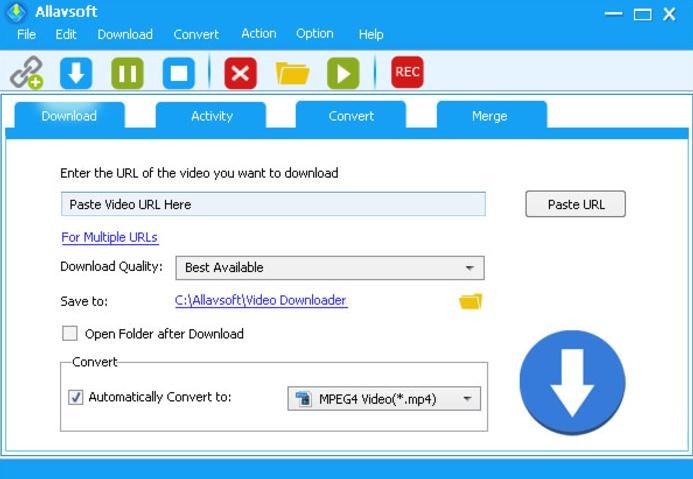Start screen recording with REC icon
This screenshot has height=479, width=693.
point(407,72)
